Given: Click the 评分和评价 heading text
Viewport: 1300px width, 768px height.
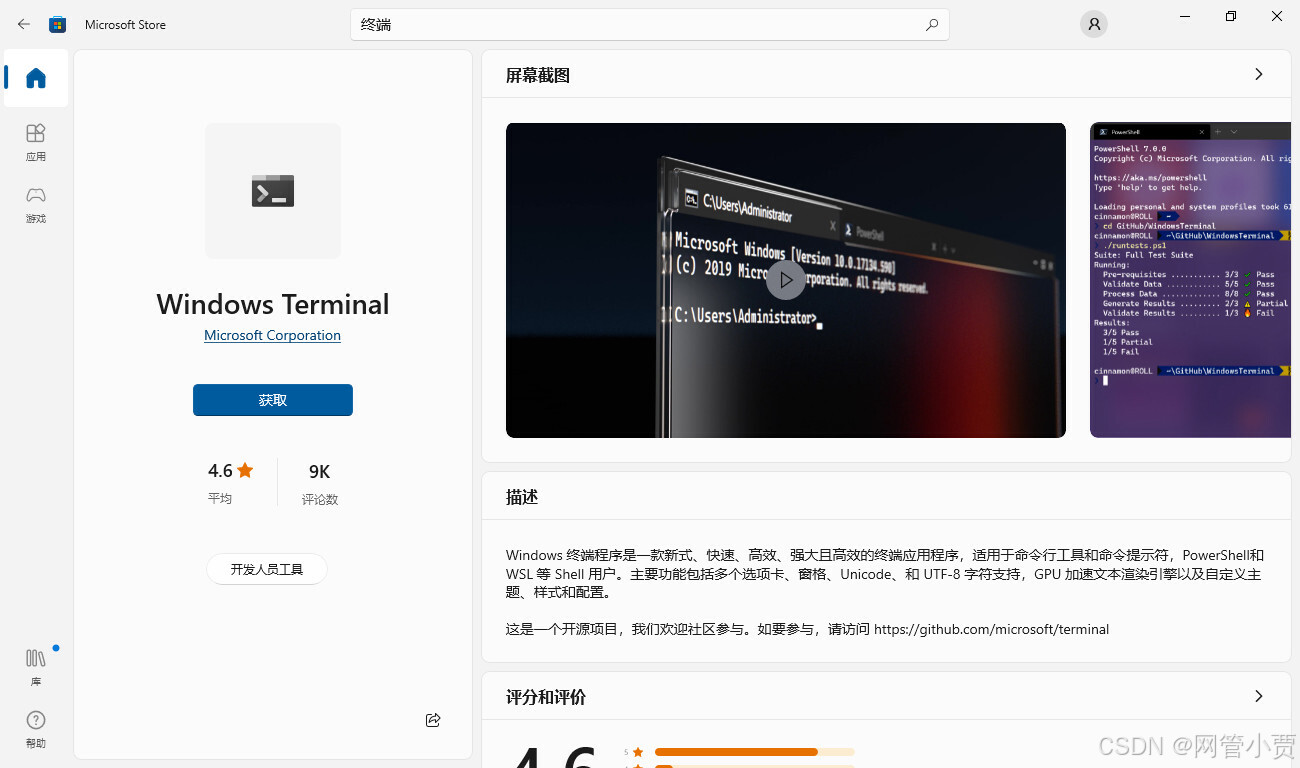Looking at the screenshot, I should tap(546, 697).
